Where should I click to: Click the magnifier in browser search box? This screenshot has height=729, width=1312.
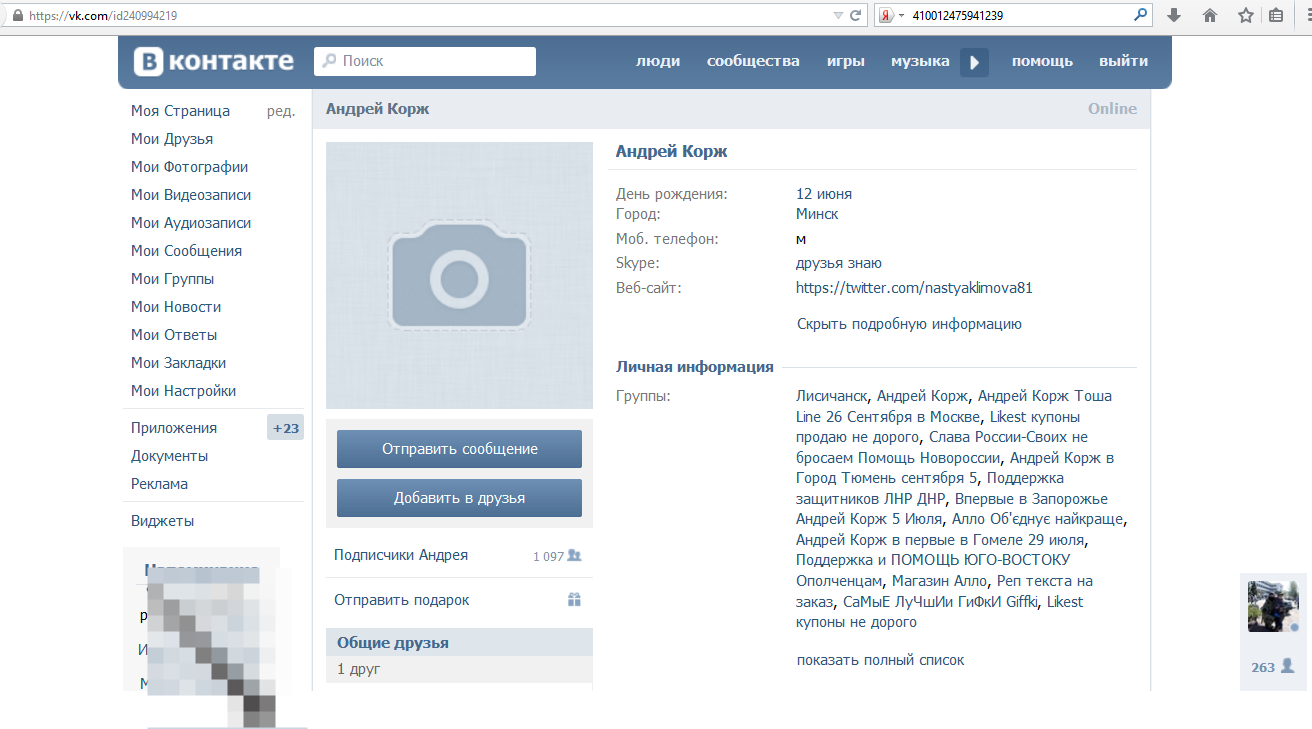tap(1140, 16)
